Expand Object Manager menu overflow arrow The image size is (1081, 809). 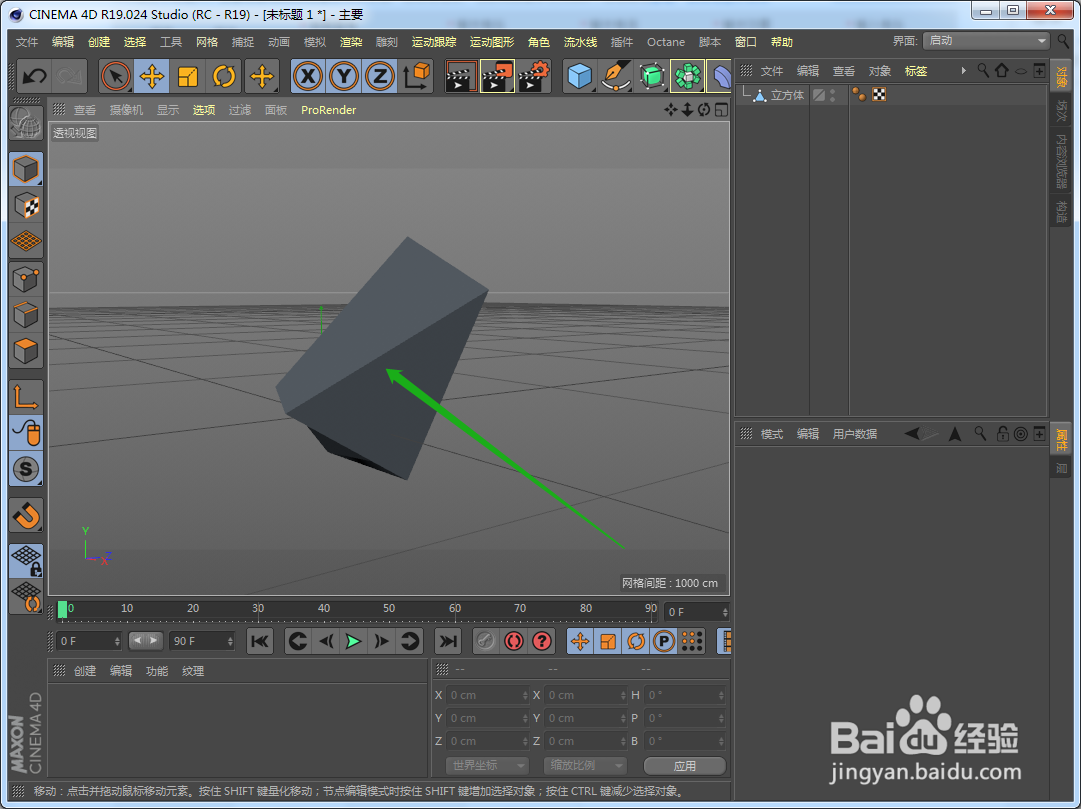point(963,70)
